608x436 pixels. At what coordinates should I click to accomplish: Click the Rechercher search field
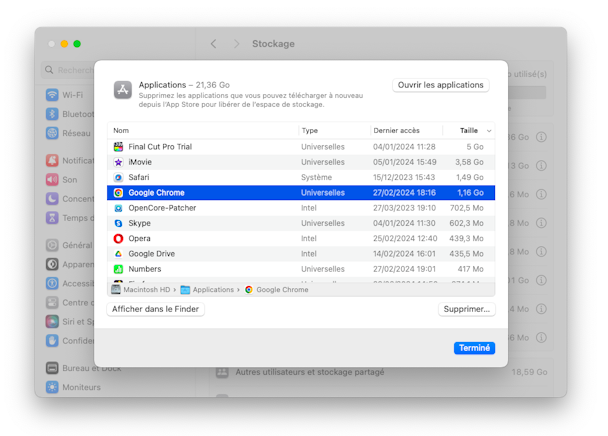(x=68, y=70)
